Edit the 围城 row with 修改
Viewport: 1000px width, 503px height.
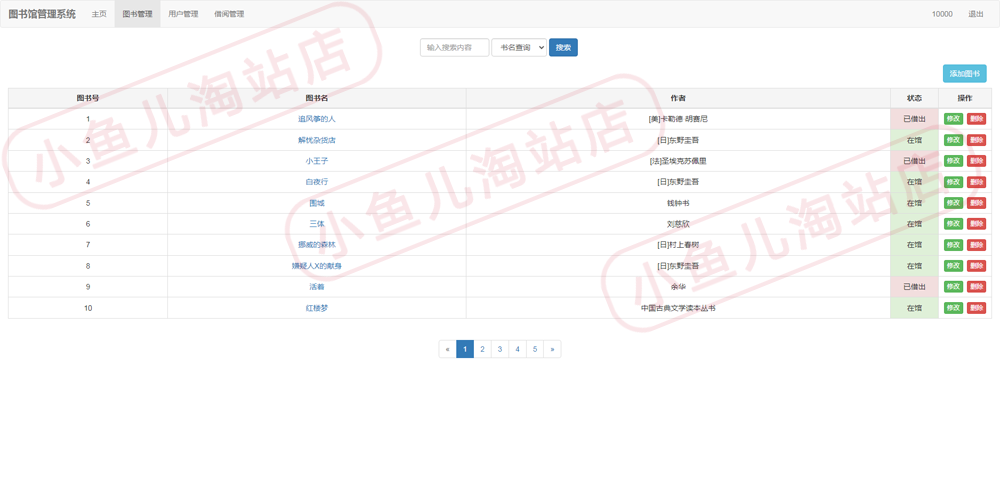pos(953,203)
